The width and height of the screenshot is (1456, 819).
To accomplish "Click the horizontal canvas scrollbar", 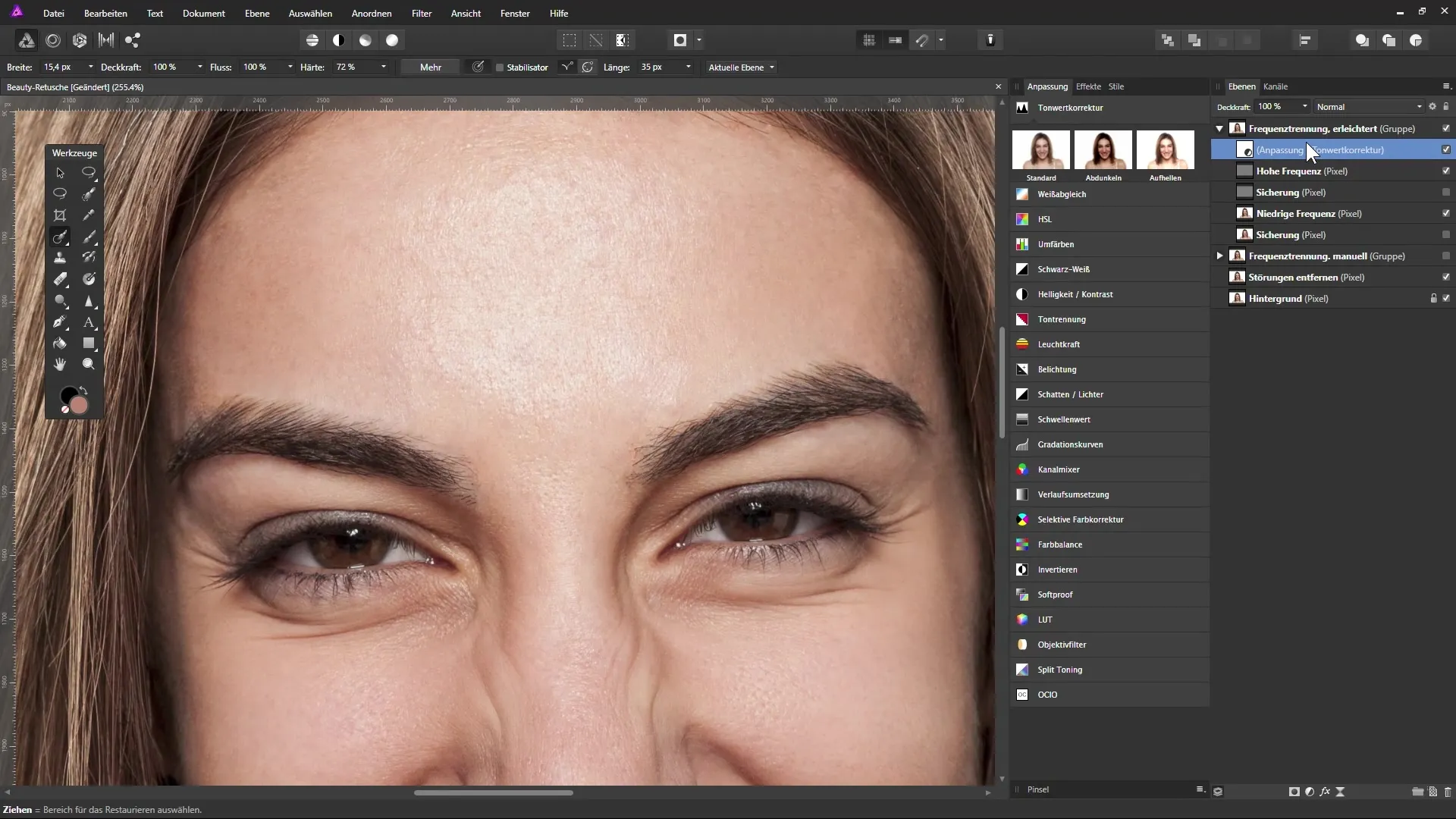I will (x=493, y=792).
